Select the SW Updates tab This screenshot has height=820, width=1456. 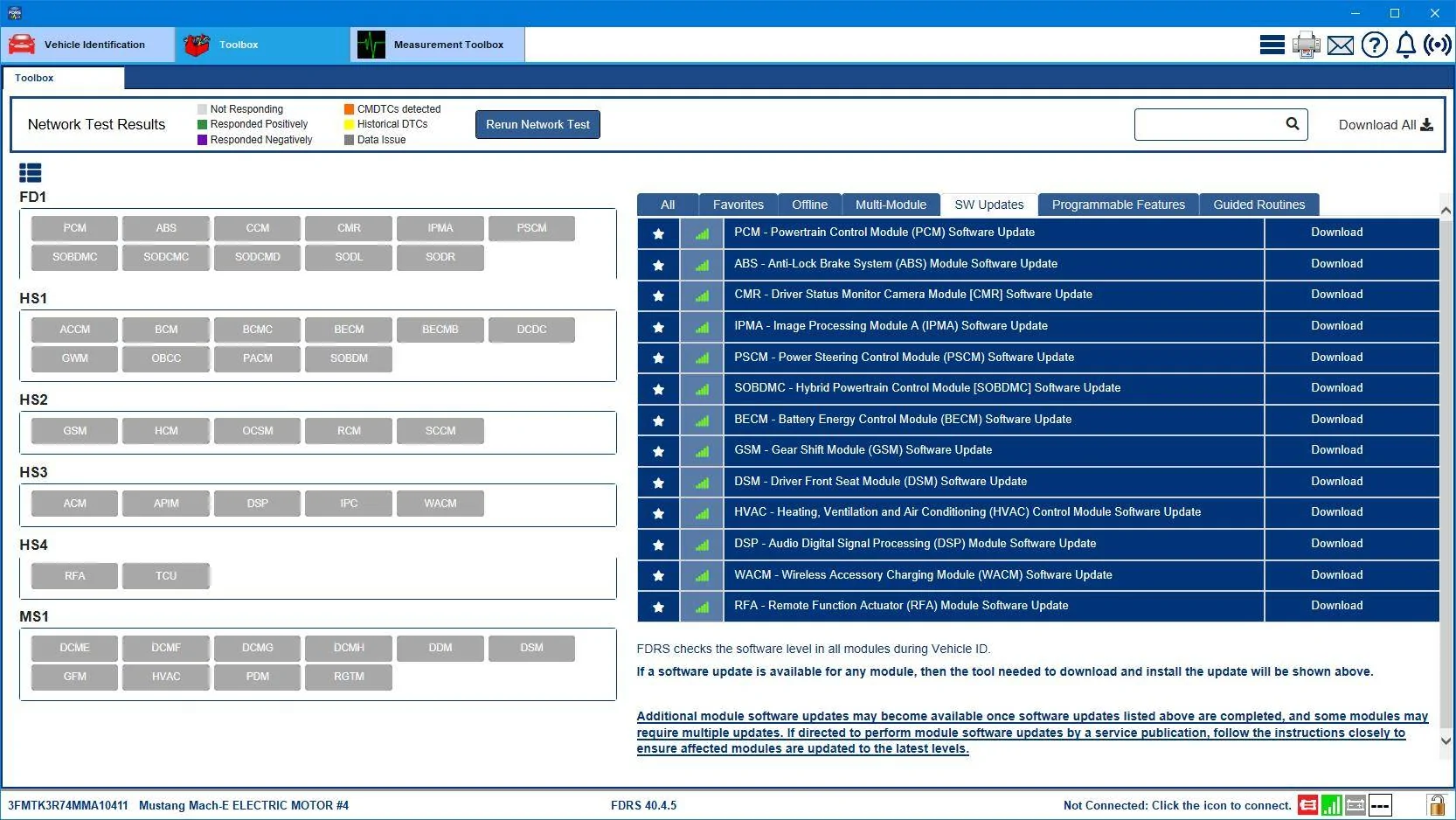pos(989,205)
